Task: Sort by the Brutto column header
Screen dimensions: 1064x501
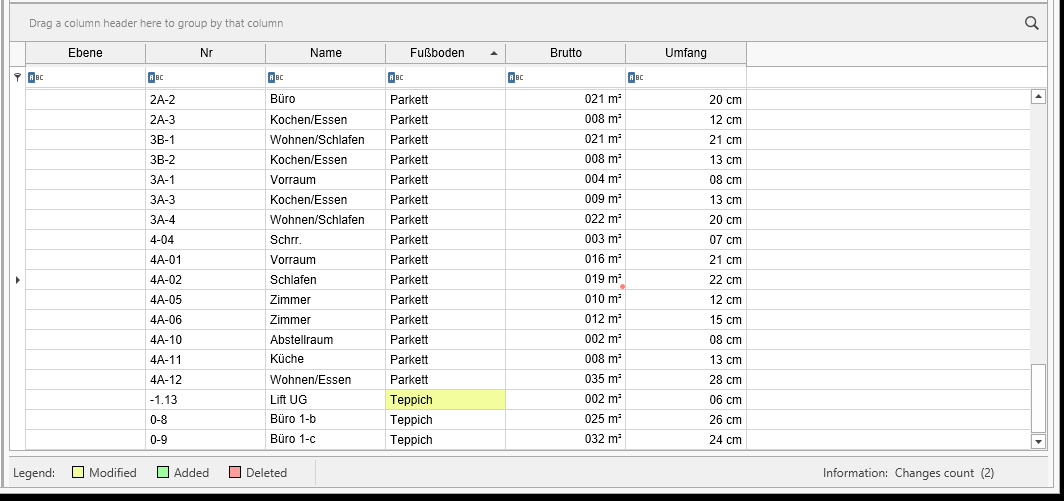Action: [x=565, y=53]
